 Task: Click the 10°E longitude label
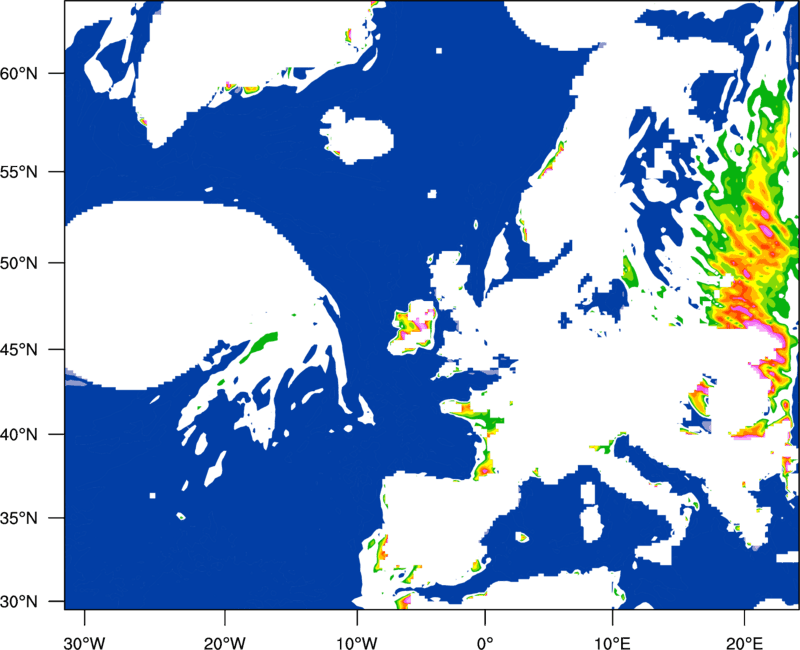click(612, 643)
